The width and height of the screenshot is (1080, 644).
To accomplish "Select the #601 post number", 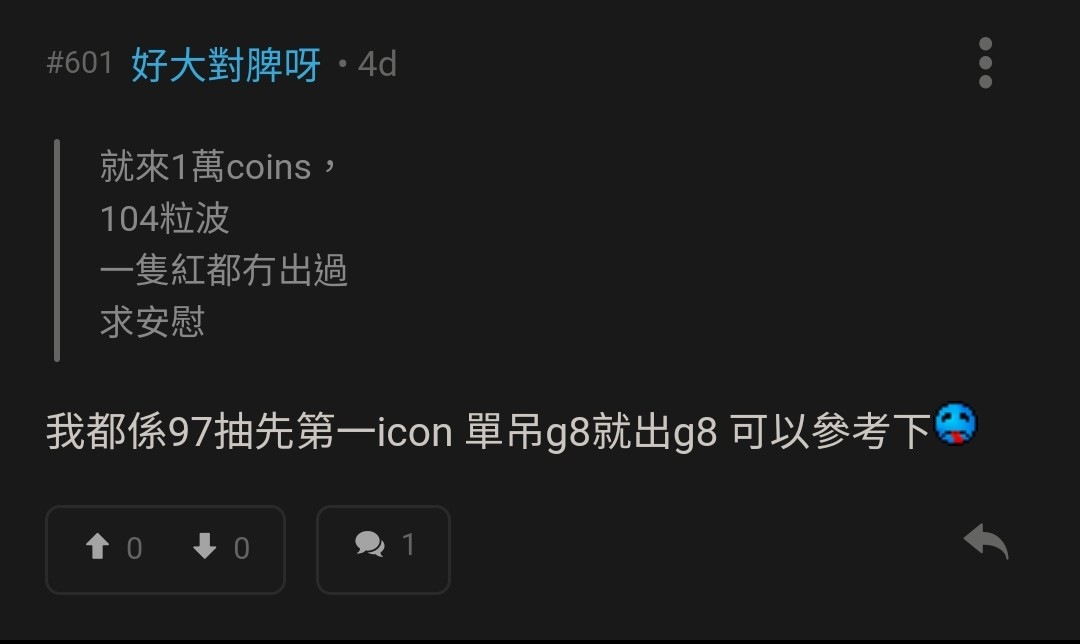I will tap(79, 63).
